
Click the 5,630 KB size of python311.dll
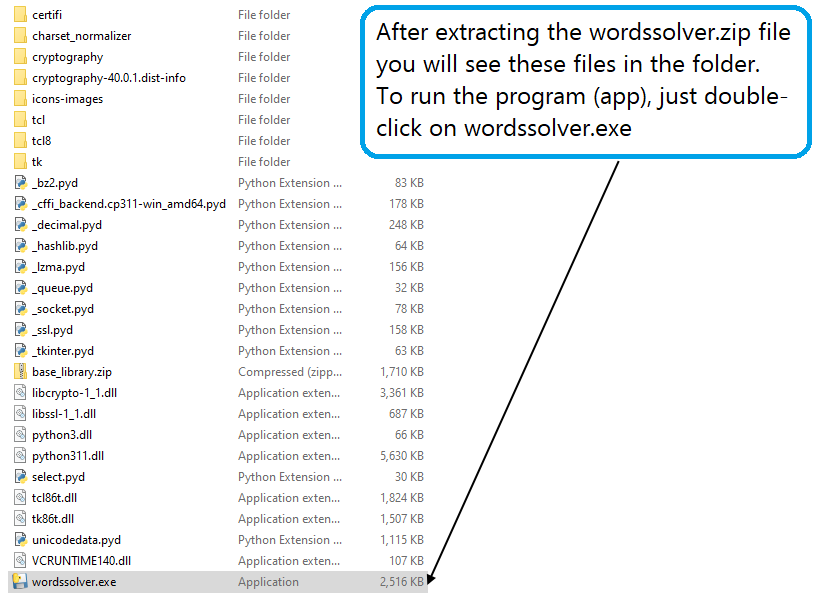coord(401,456)
